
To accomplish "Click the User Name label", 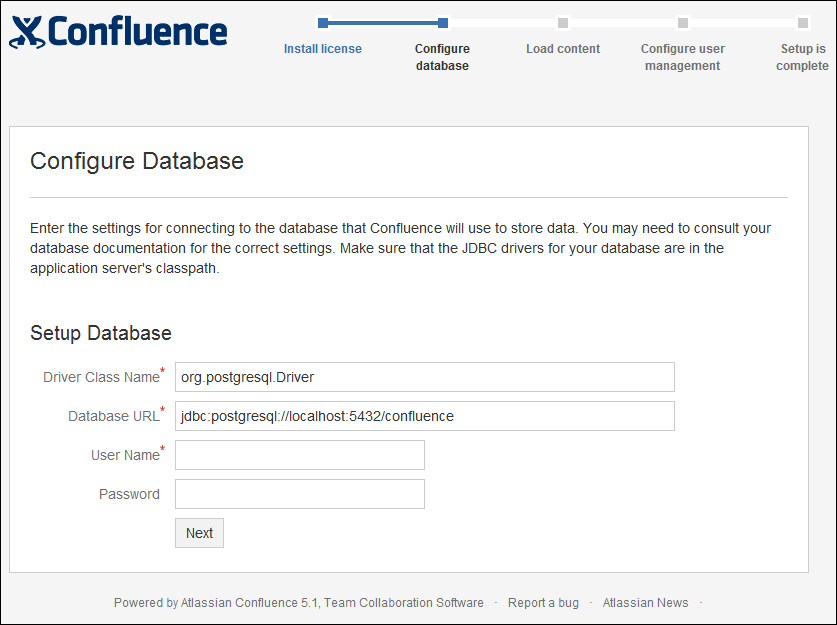I will point(125,455).
